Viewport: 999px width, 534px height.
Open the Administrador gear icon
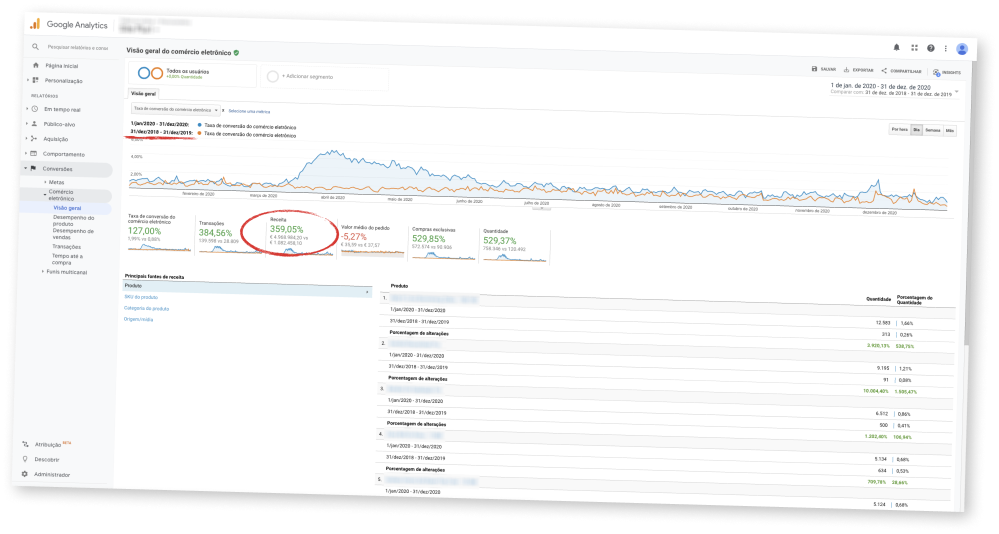pos(26,474)
